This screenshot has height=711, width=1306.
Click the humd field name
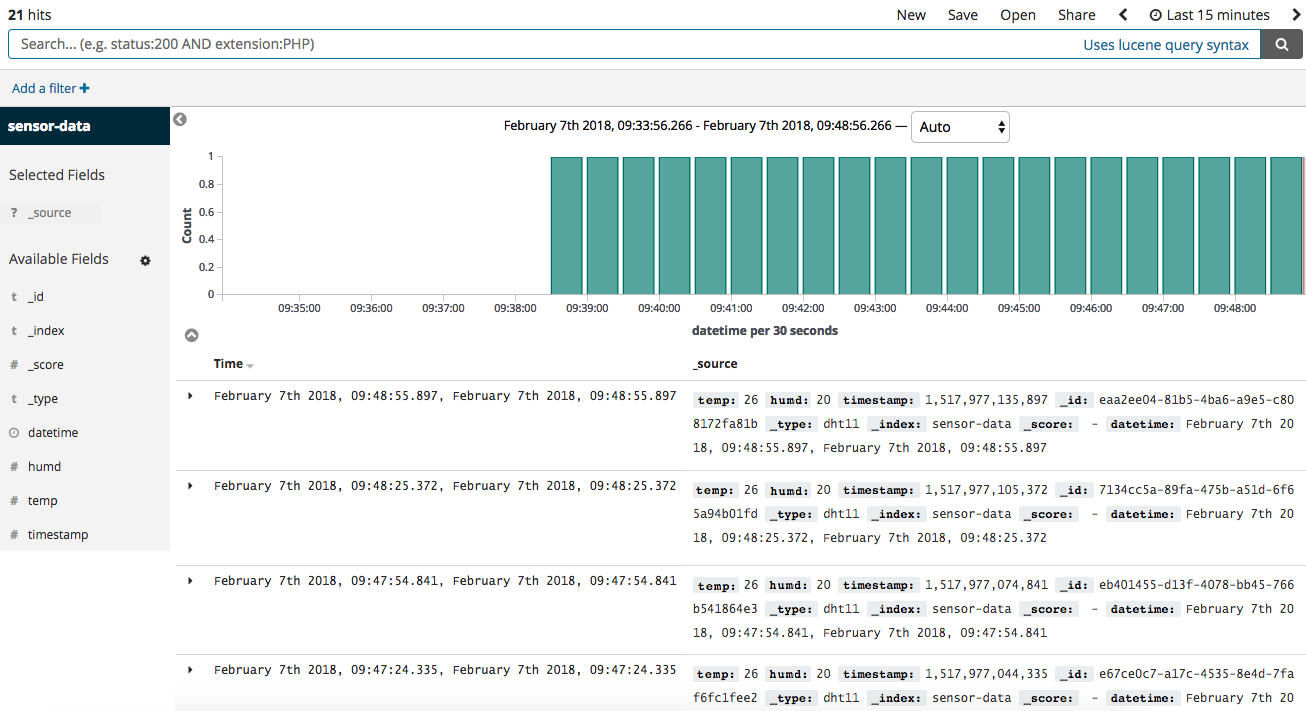tap(44, 467)
